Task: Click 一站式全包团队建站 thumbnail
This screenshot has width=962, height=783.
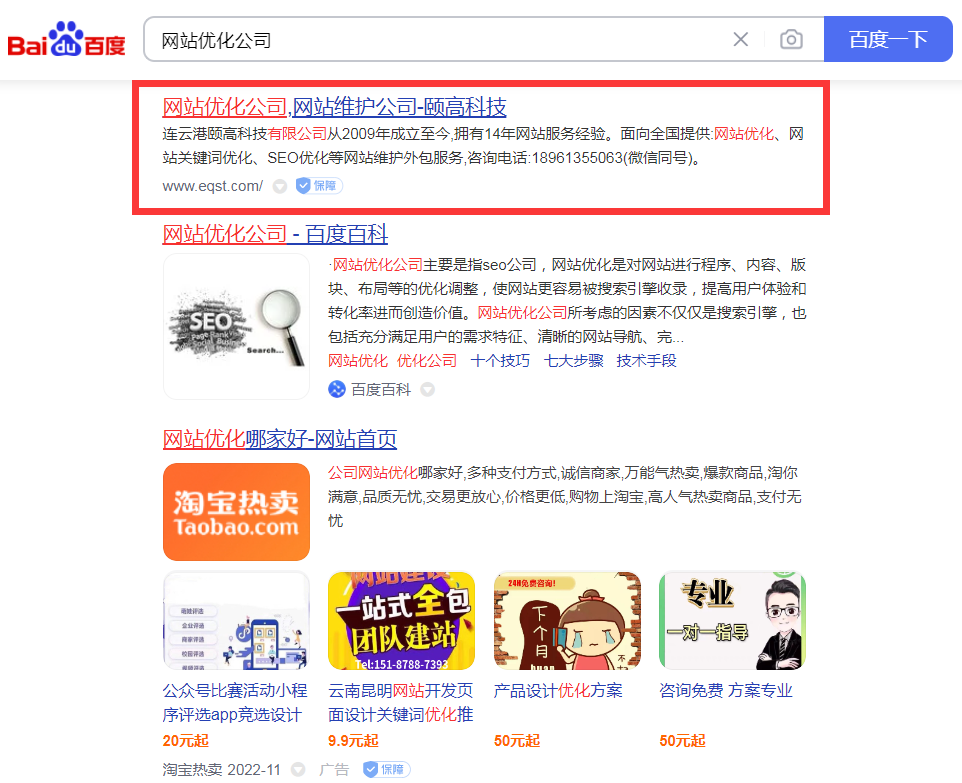Action: pyautogui.click(x=401, y=620)
